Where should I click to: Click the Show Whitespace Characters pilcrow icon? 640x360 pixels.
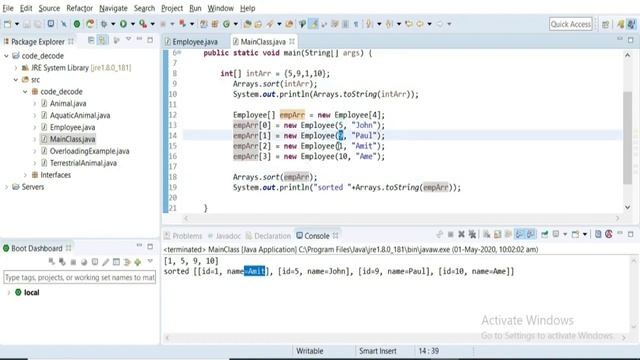point(356,24)
